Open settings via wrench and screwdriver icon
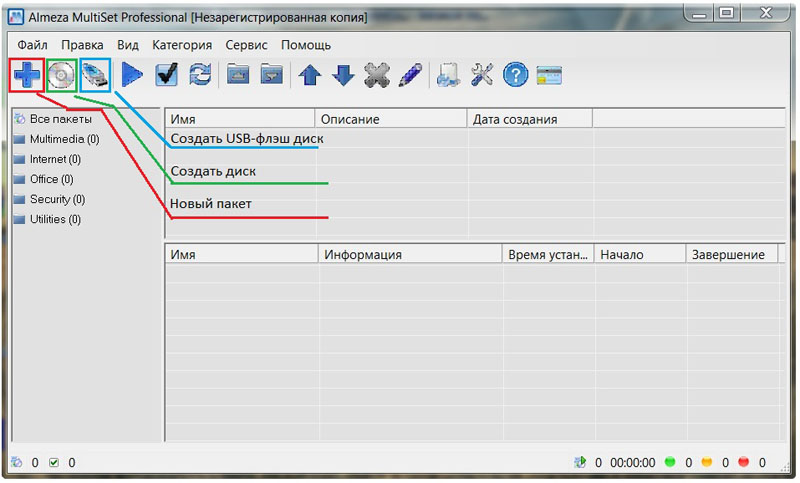 pyautogui.click(x=482, y=75)
